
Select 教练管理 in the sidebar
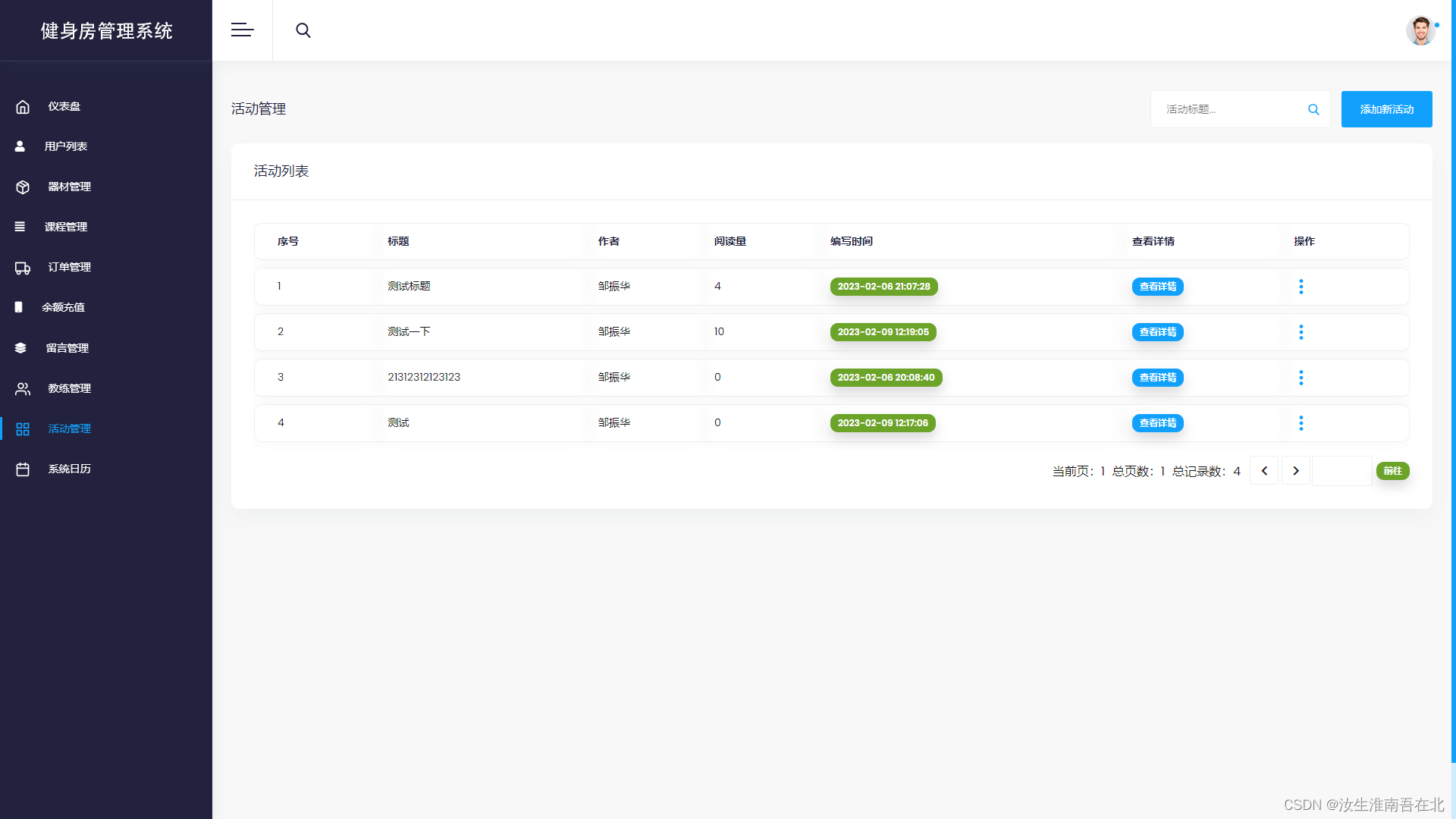pos(69,388)
